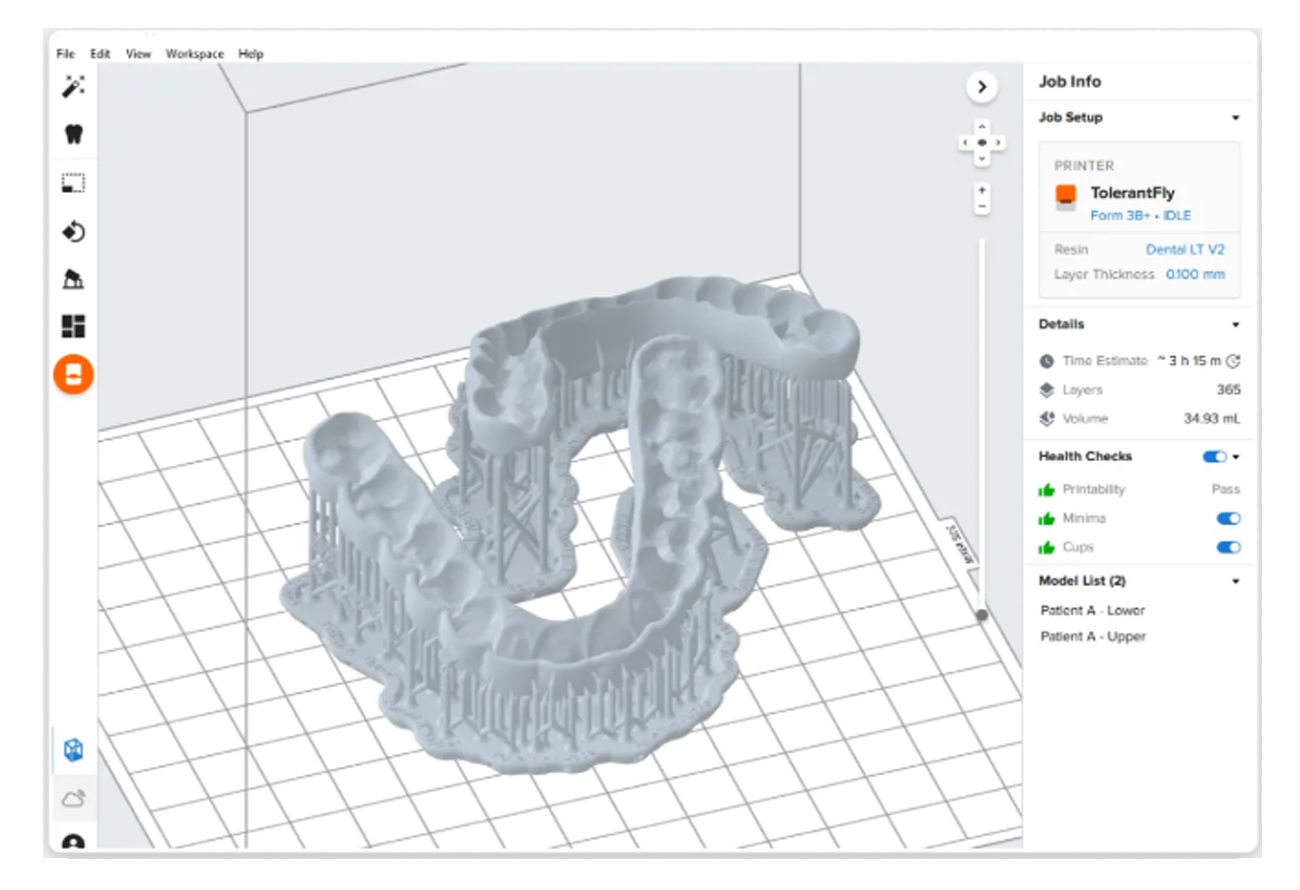Click the Printability Pass status
The image size is (1300, 890).
pyautogui.click(x=1226, y=490)
